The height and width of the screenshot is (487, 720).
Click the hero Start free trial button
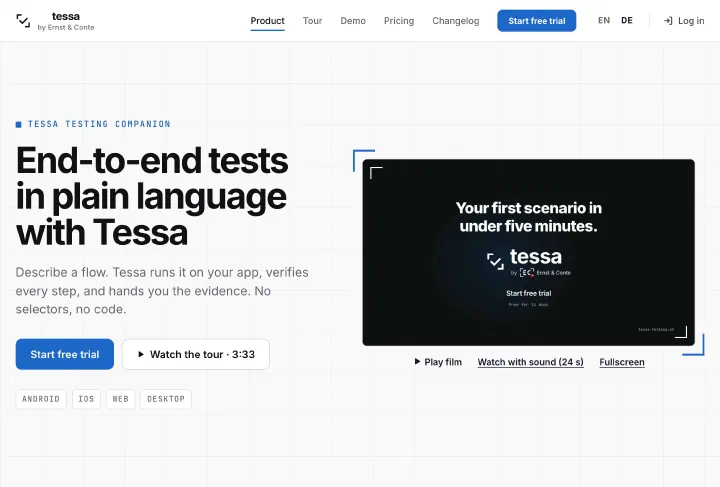(x=65, y=354)
